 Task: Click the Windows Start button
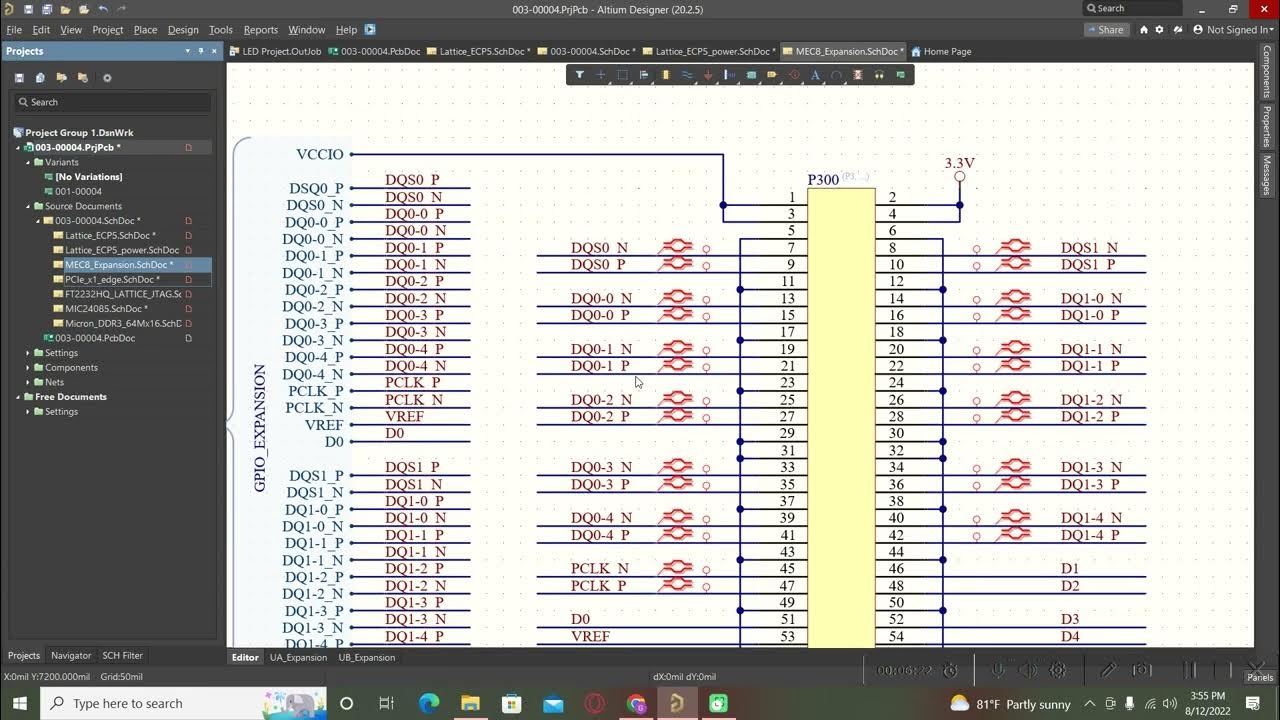click(x=19, y=704)
